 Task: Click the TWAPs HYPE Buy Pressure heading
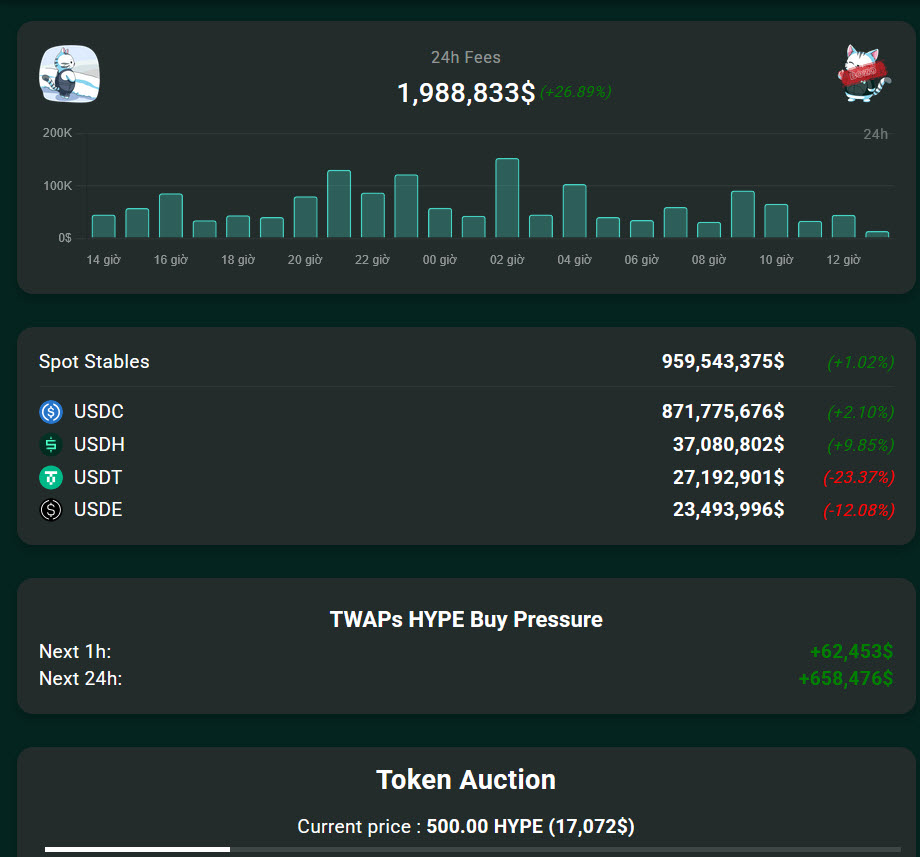click(x=466, y=619)
